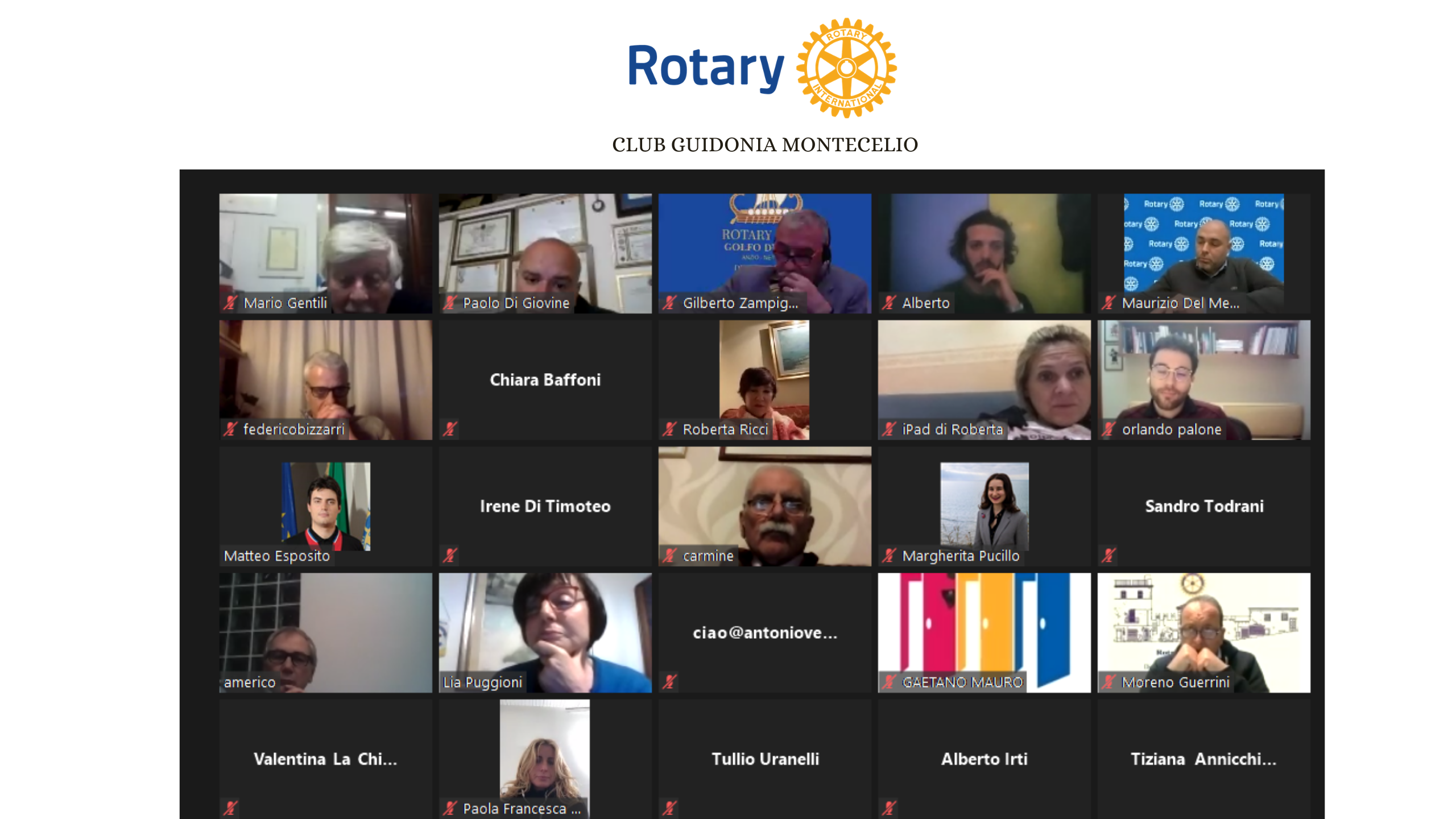This screenshot has width=1456, height=819.
Task: Click muted mic icon in Chiara Baffoni tile
Action: tap(449, 429)
